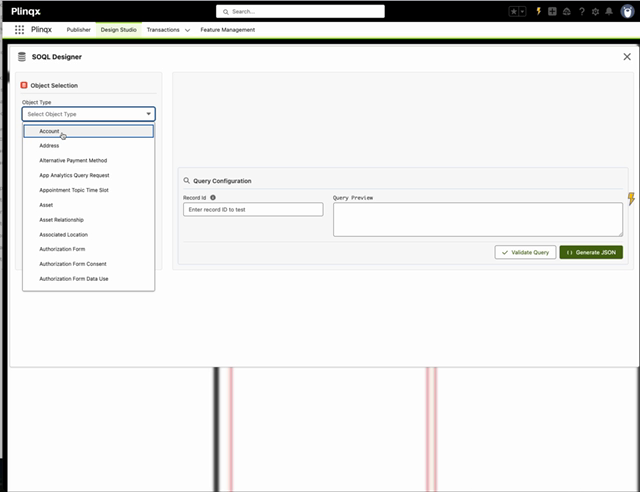View notifications bell icon
This screenshot has height=492, width=640.
[609, 11]
